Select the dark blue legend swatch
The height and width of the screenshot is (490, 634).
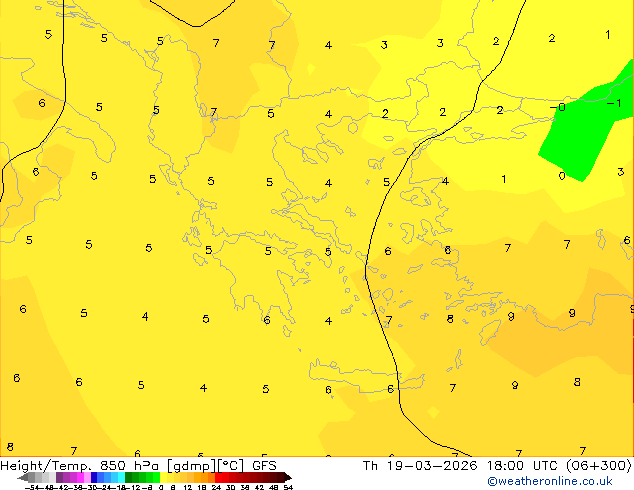94,477
